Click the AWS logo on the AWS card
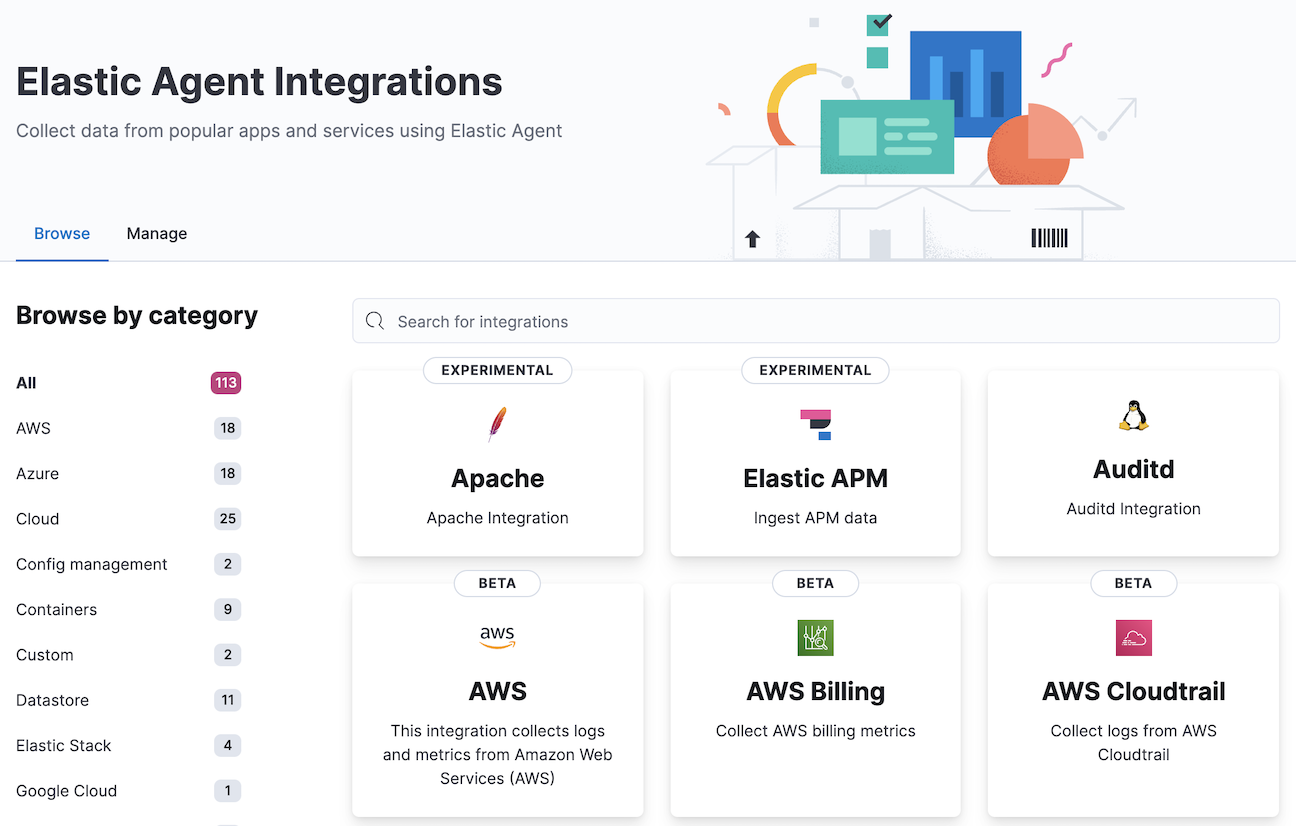Image resolution: width=1296 pixels, height=826 pixels. [497, 637]
